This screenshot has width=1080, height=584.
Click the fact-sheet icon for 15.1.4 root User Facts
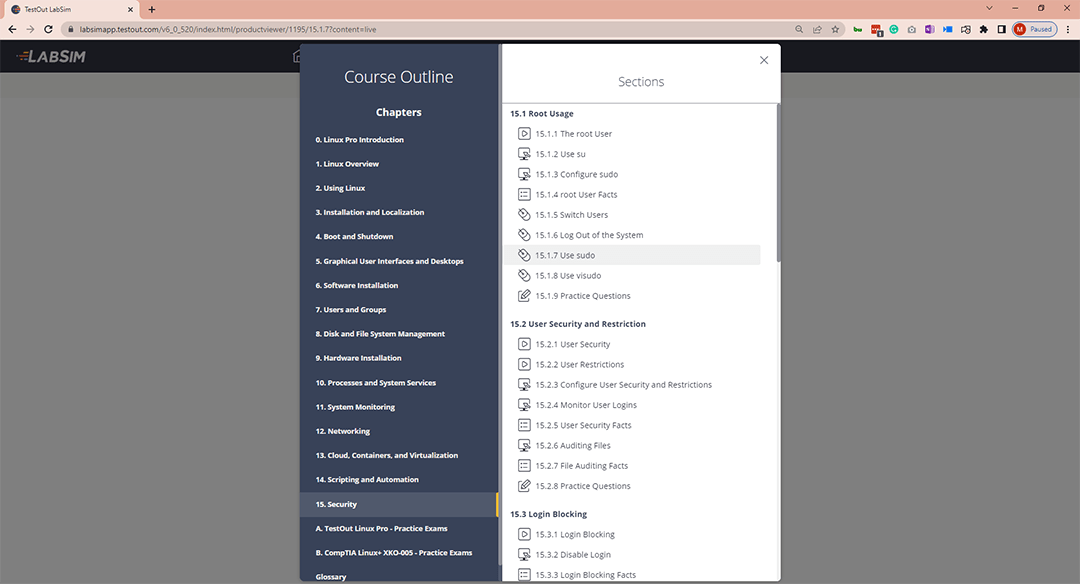524,194
